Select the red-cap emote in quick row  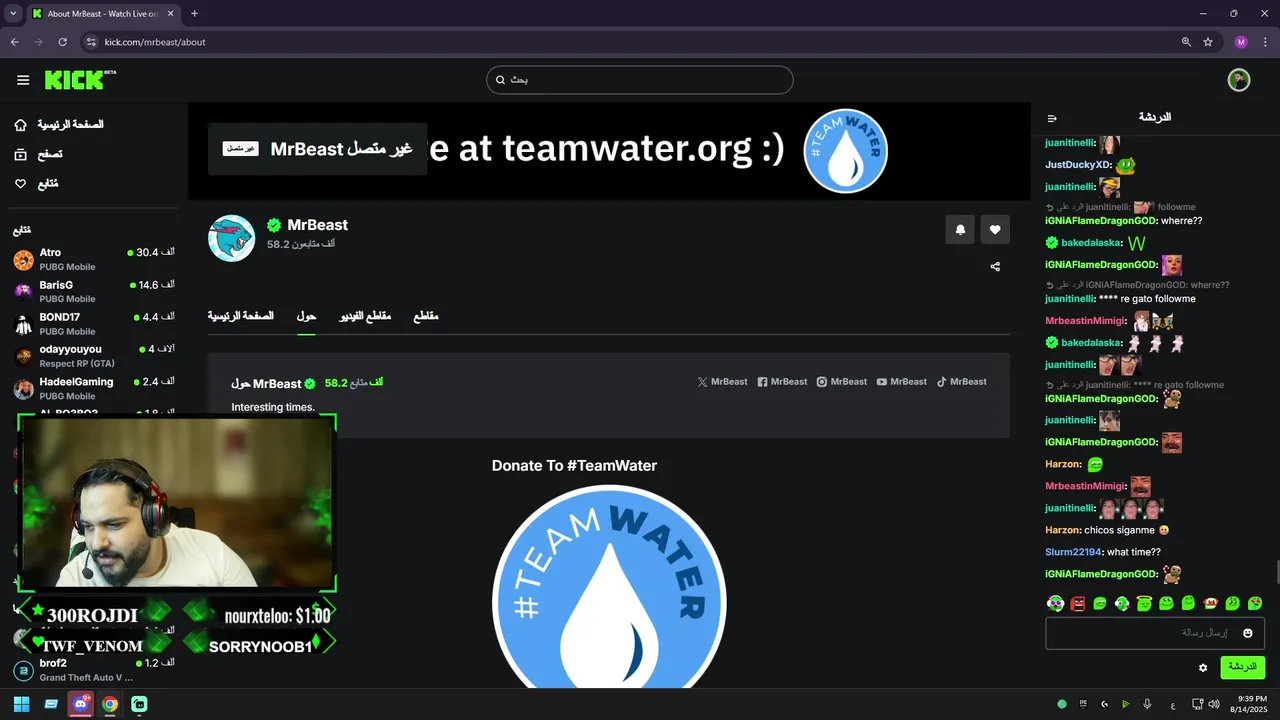(1211, 603)
